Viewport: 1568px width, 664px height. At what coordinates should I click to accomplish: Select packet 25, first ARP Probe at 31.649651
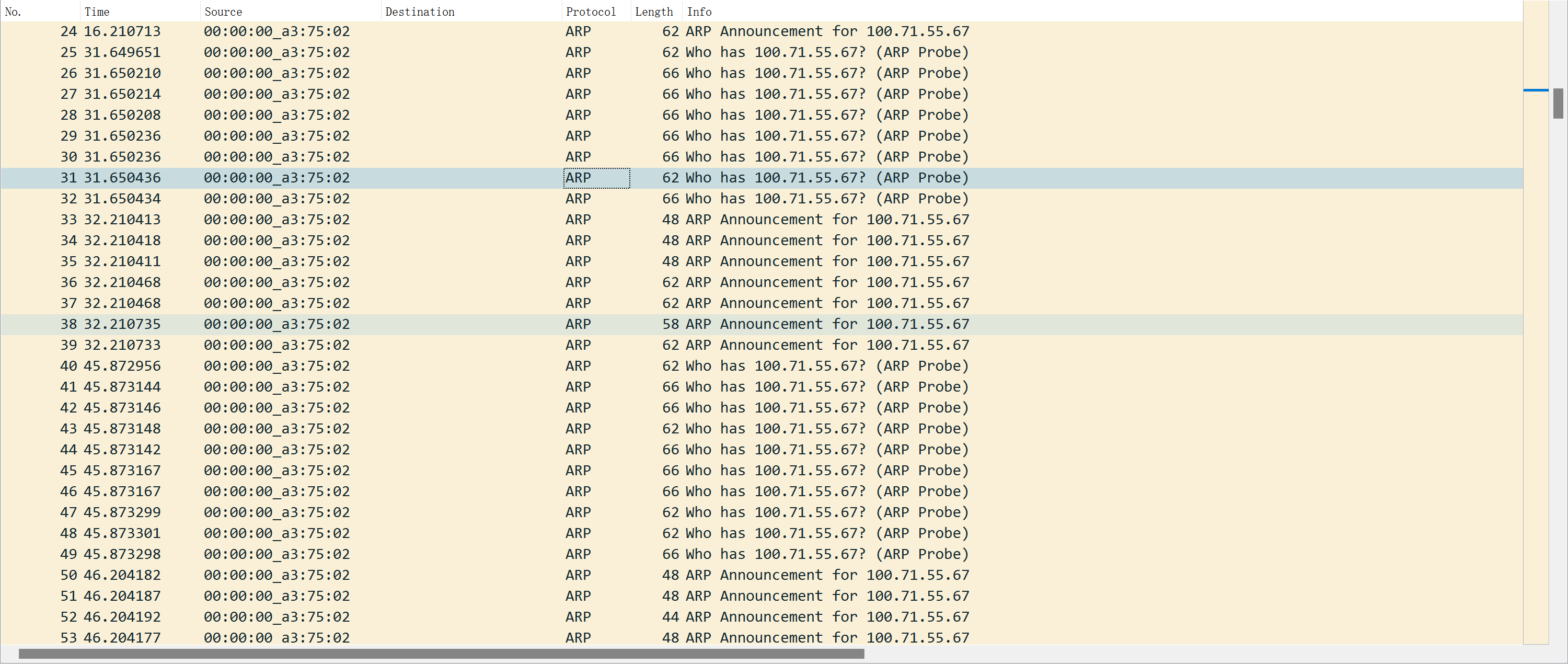click(x=426, y=52)
